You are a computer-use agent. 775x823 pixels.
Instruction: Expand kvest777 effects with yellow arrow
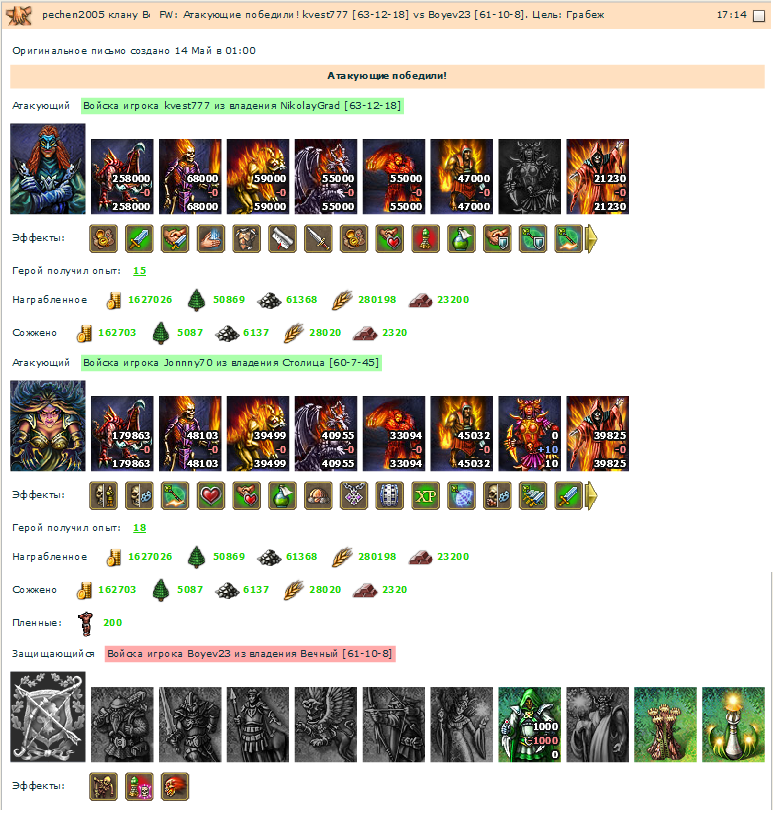[x=591, y=239]
